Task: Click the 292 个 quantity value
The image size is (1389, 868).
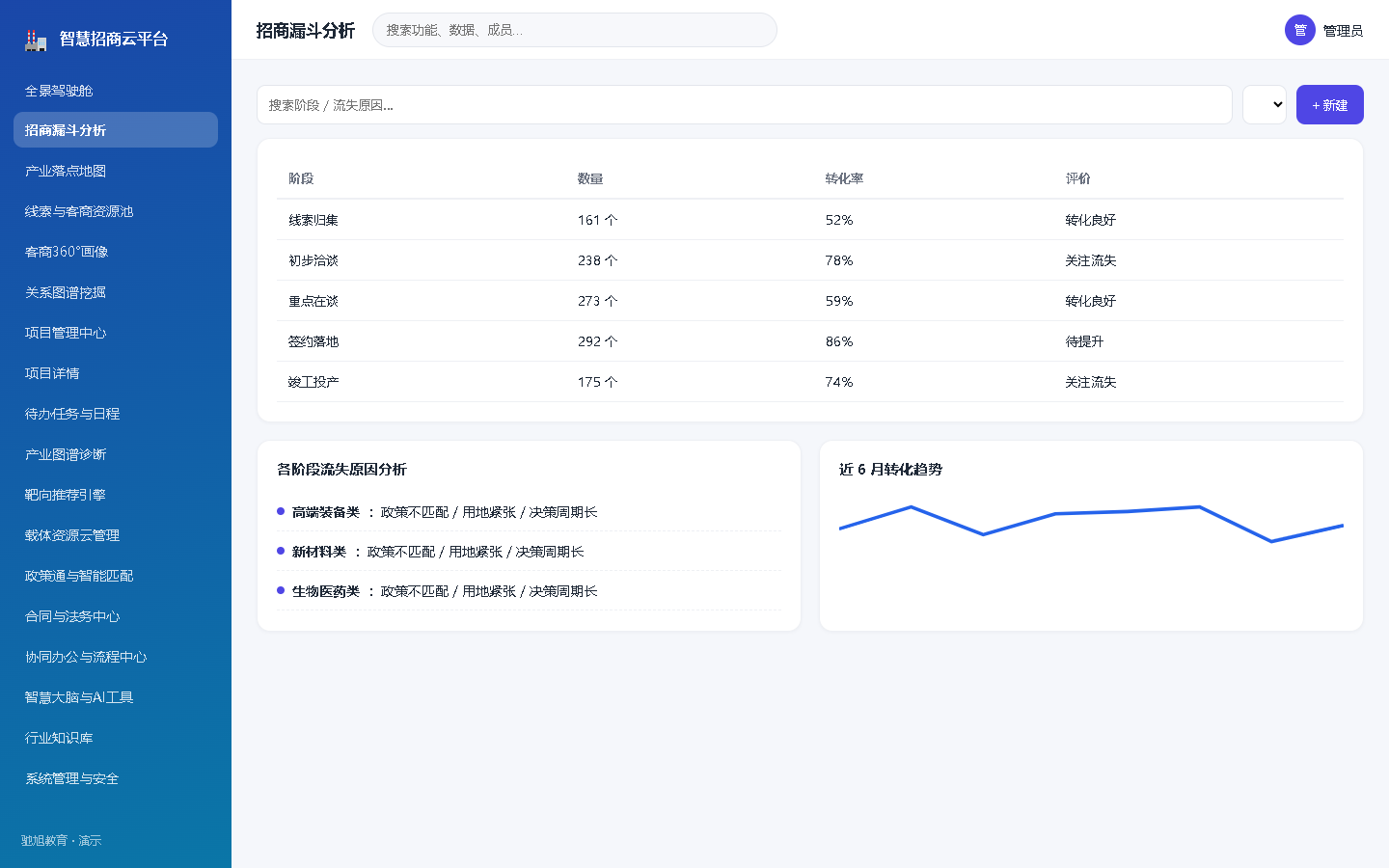Action: (598, 341)
